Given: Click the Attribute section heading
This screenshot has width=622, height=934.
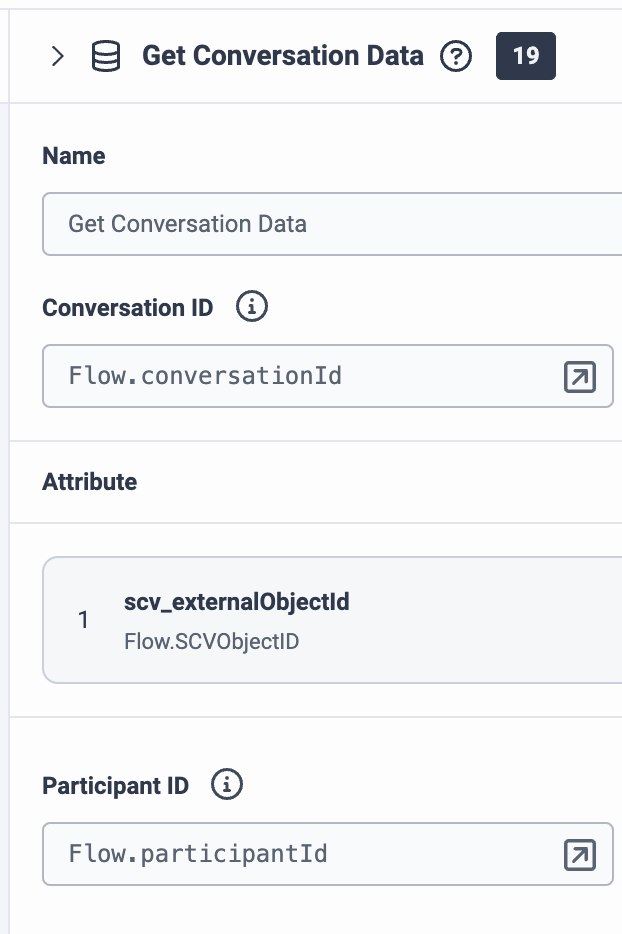Looking at the screenshot, I should pyautogui.click(x=89, y=482).
